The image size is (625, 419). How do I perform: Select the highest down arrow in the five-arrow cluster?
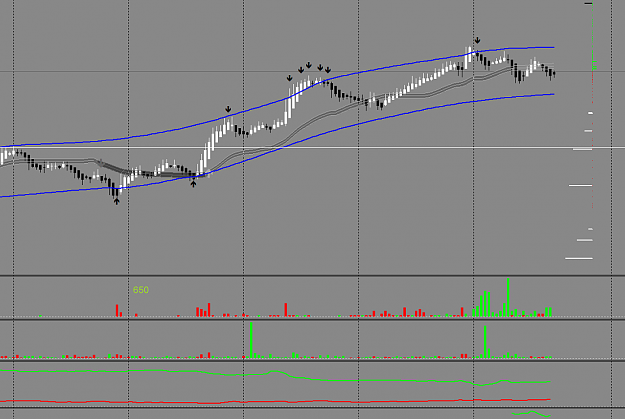(x=309, y=65)
